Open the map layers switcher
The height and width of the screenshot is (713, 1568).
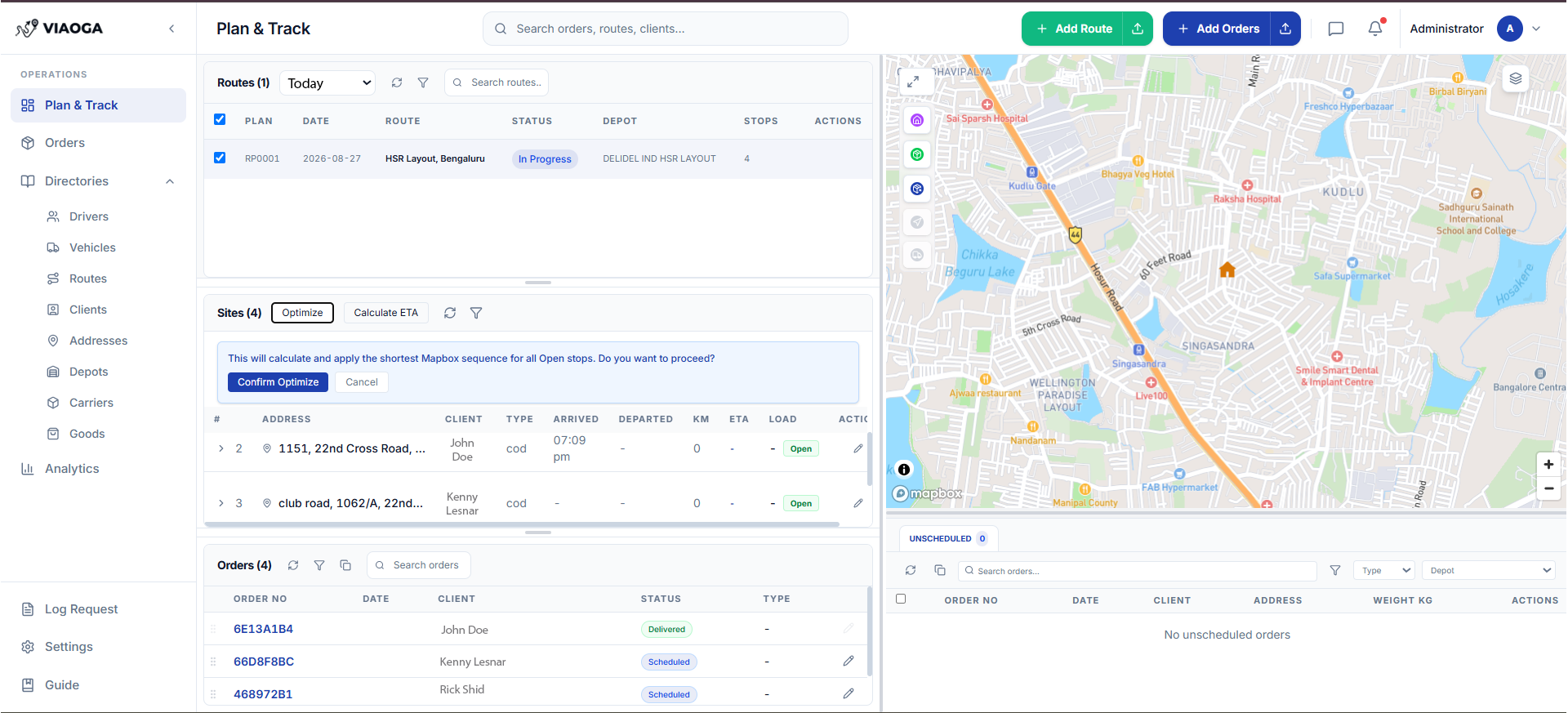coord(1516,78)
